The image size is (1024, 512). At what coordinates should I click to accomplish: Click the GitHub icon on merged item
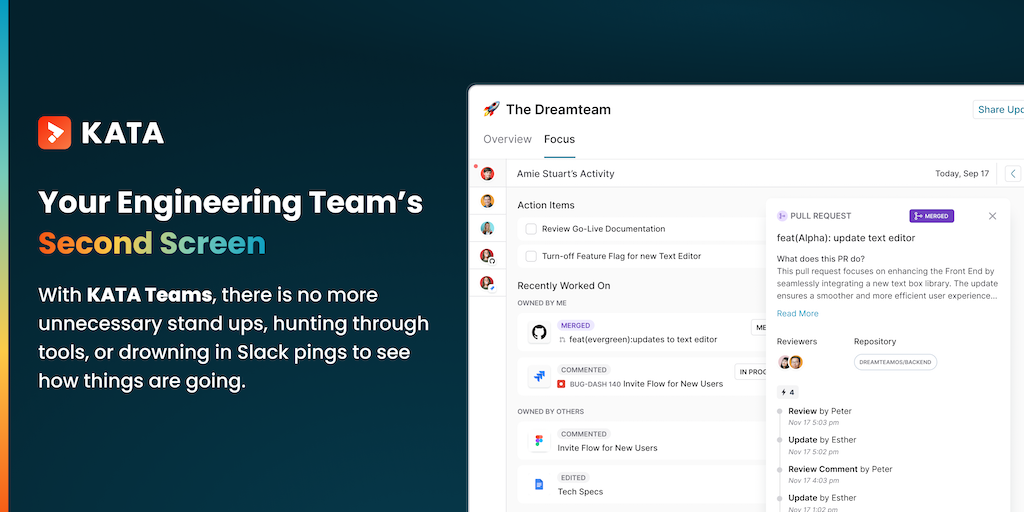tap(539, 333)
